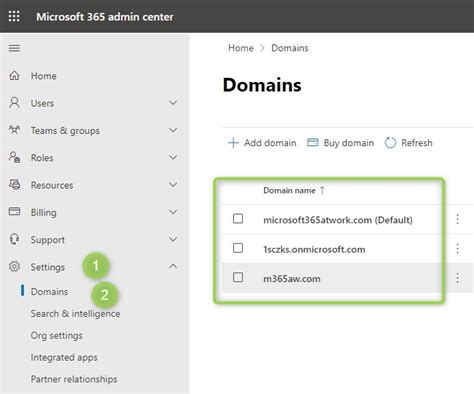
Task: Collapse the Settings section chevron
Action: [x=173, y=266]
